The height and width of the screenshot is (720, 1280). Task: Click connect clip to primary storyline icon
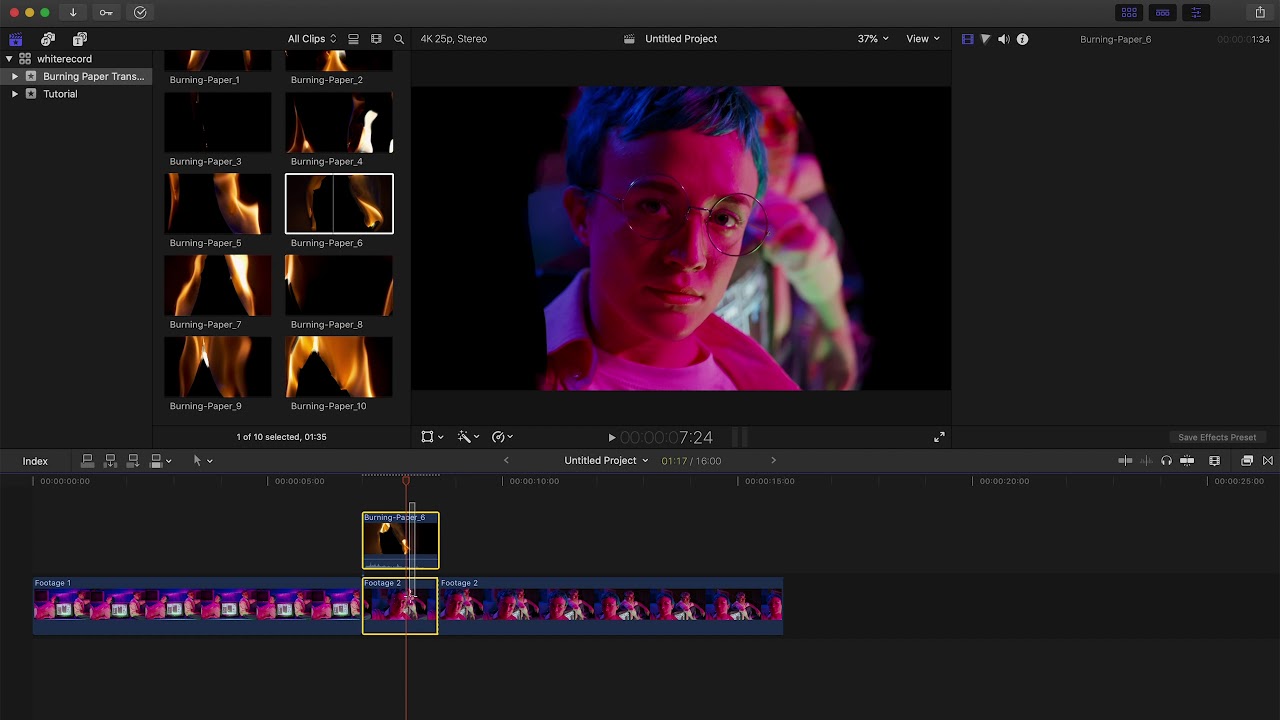[88, 461]
